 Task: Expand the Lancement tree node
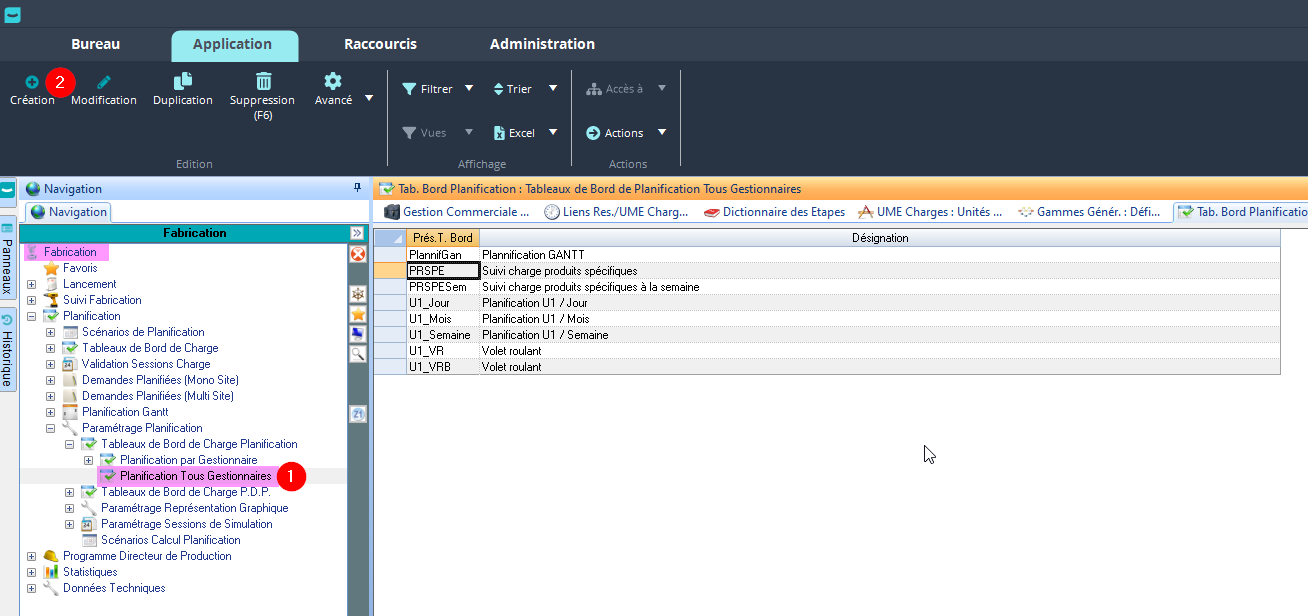tap(32, 284)
